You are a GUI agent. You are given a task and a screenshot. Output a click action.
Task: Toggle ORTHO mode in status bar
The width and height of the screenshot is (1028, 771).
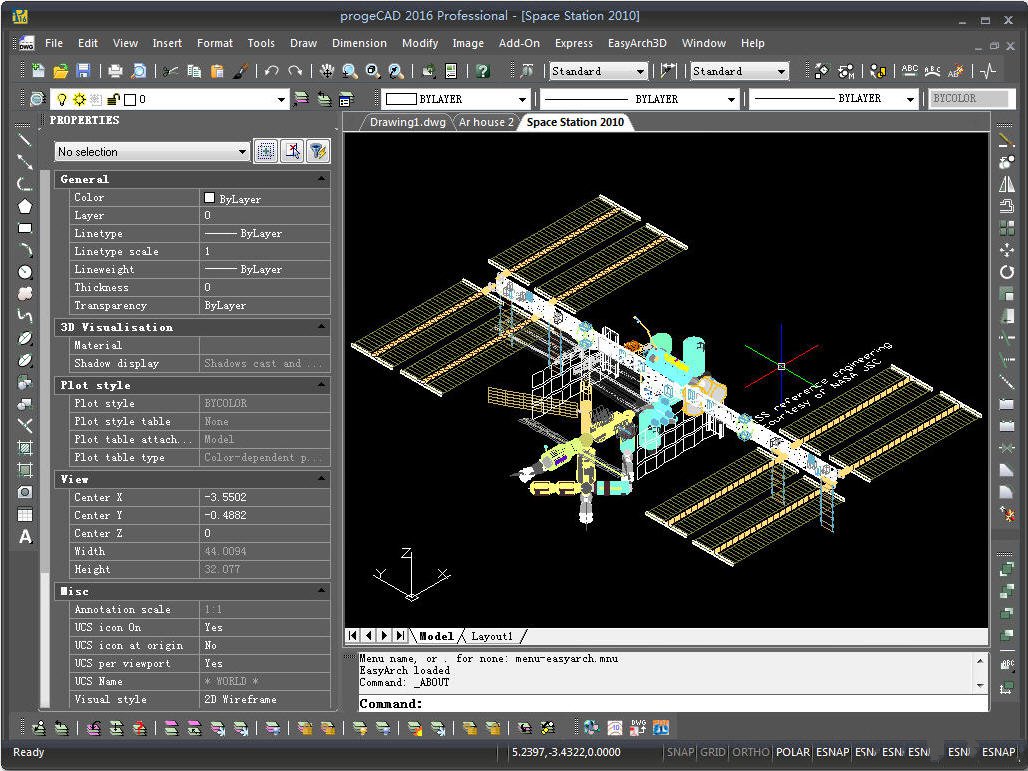pyautogui.click(x=750, y=752)
